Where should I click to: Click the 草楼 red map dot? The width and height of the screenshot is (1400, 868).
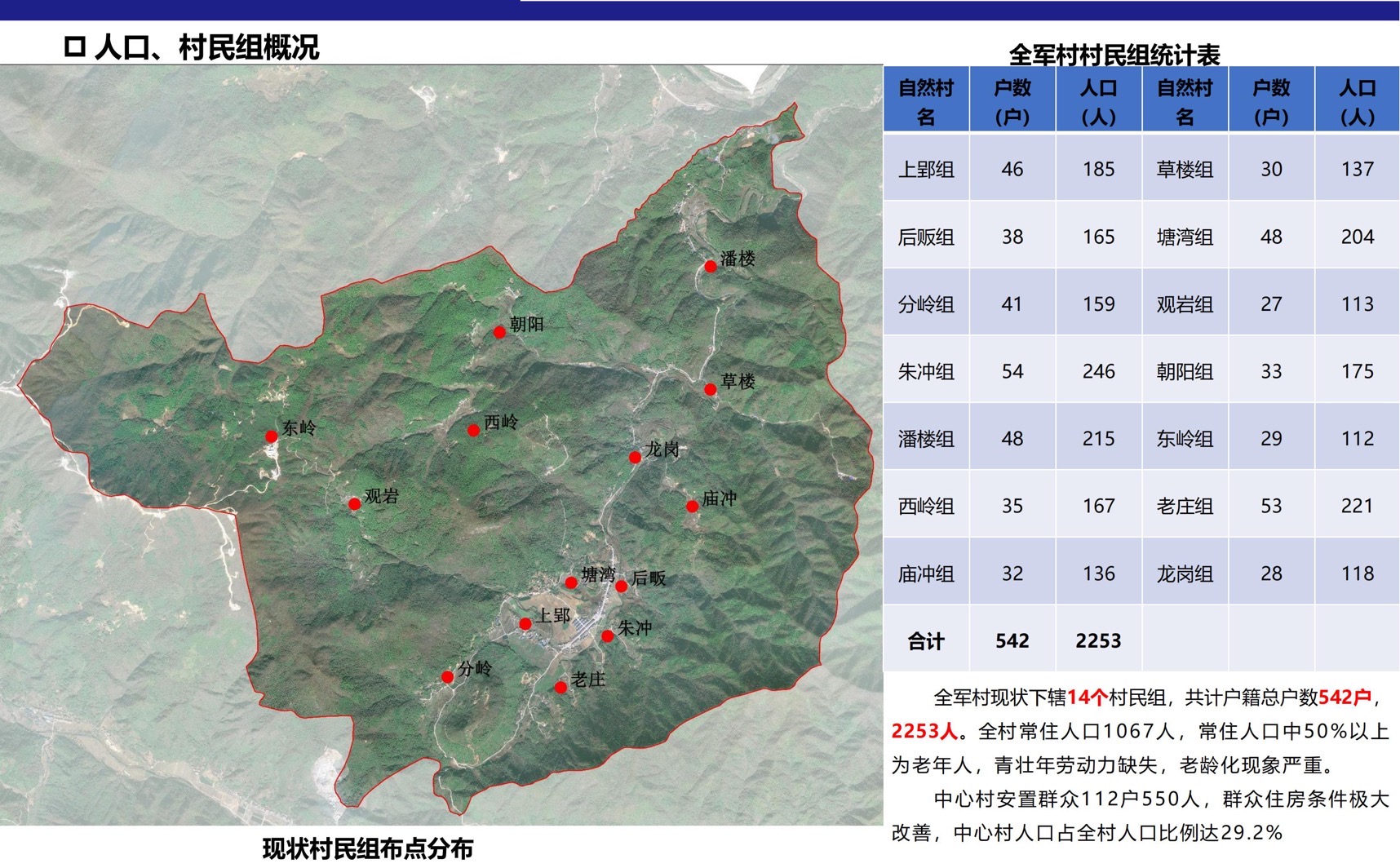tap(711, 389)
